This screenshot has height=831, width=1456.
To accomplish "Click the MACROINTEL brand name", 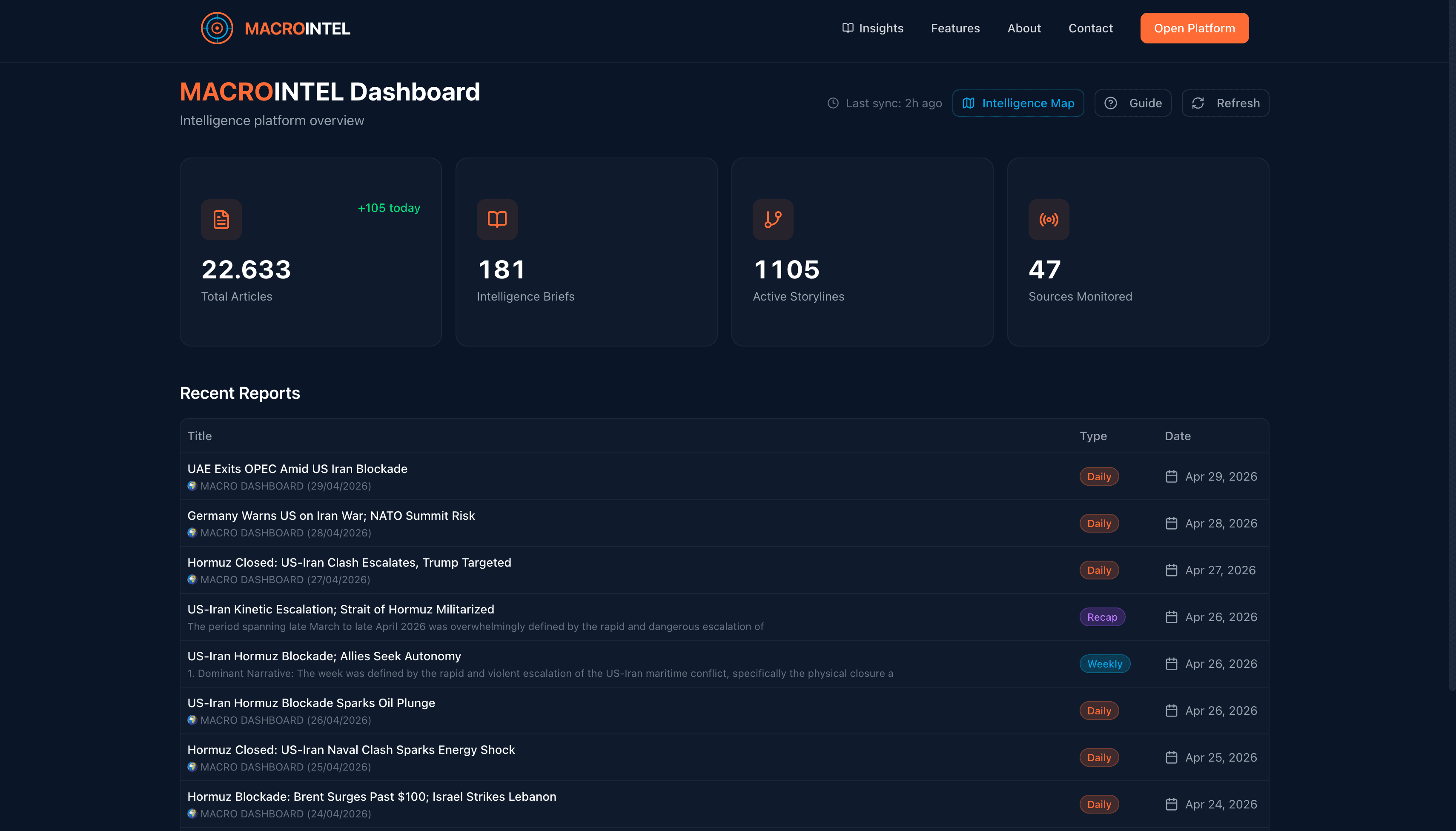I will click(x=297, y=29).
